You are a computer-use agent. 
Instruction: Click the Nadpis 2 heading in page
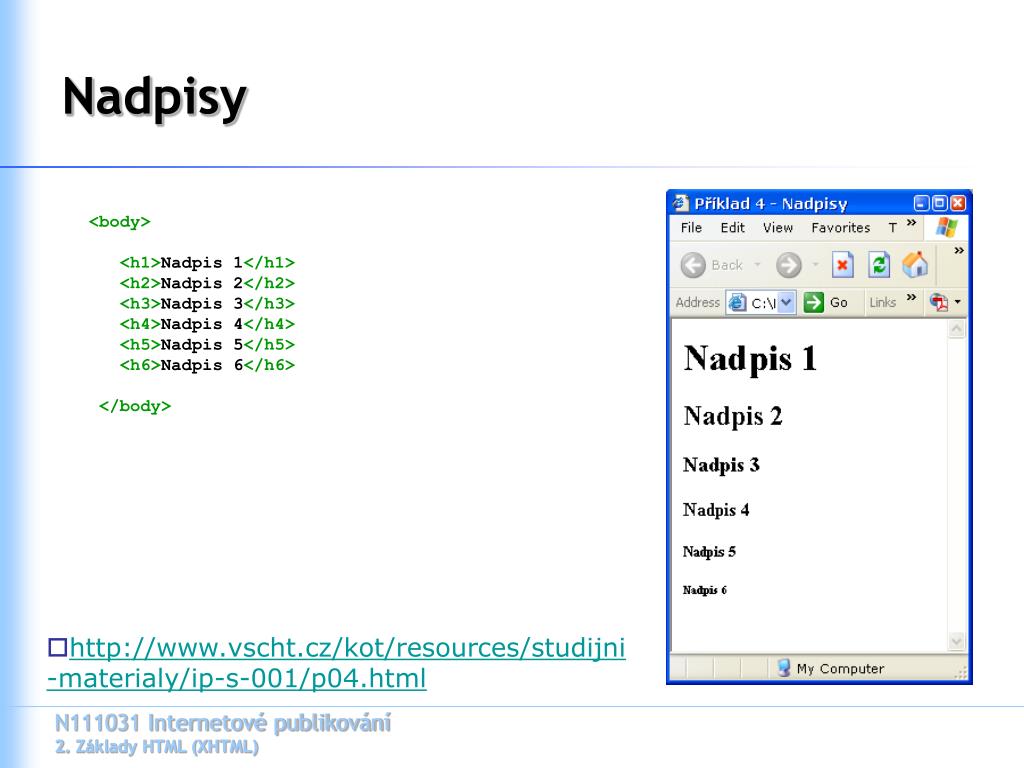coord(733,416)
